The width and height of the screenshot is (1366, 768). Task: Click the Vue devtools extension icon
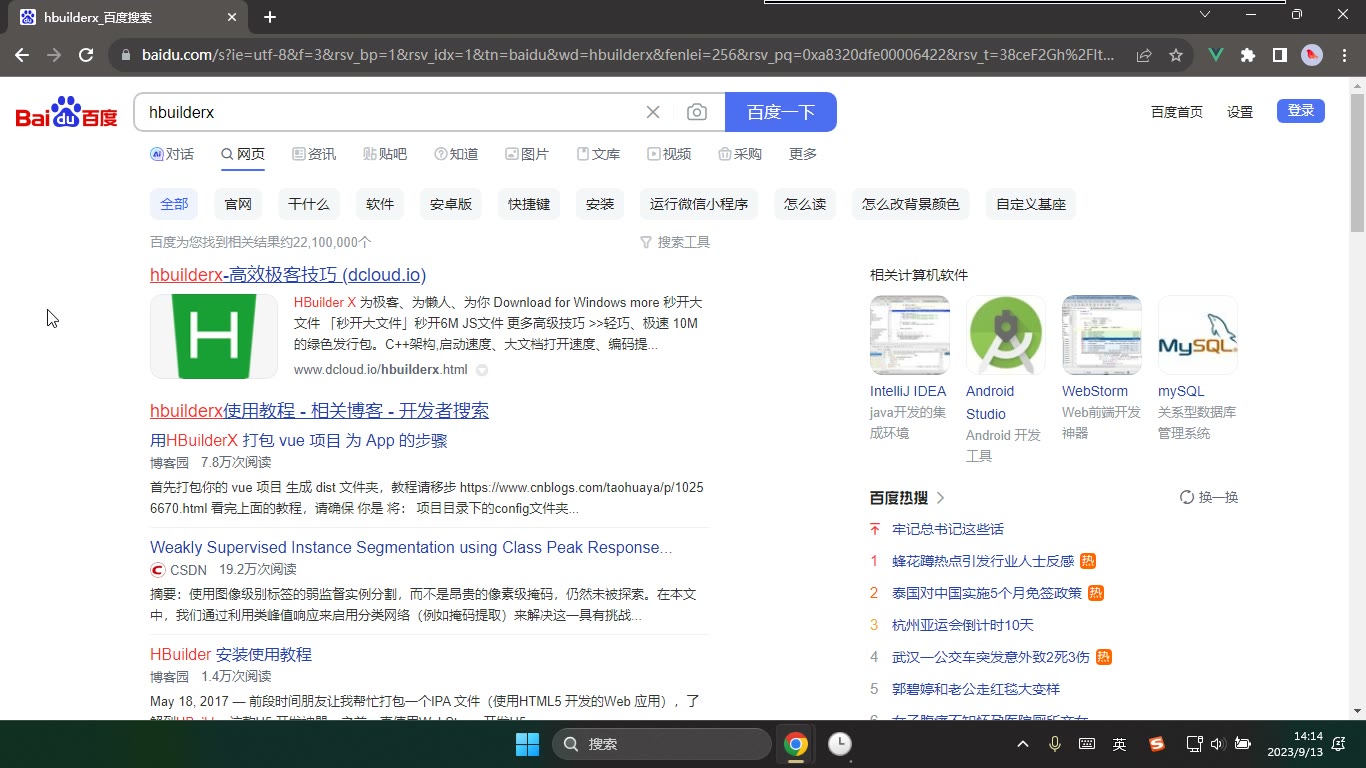[1216, 55]
